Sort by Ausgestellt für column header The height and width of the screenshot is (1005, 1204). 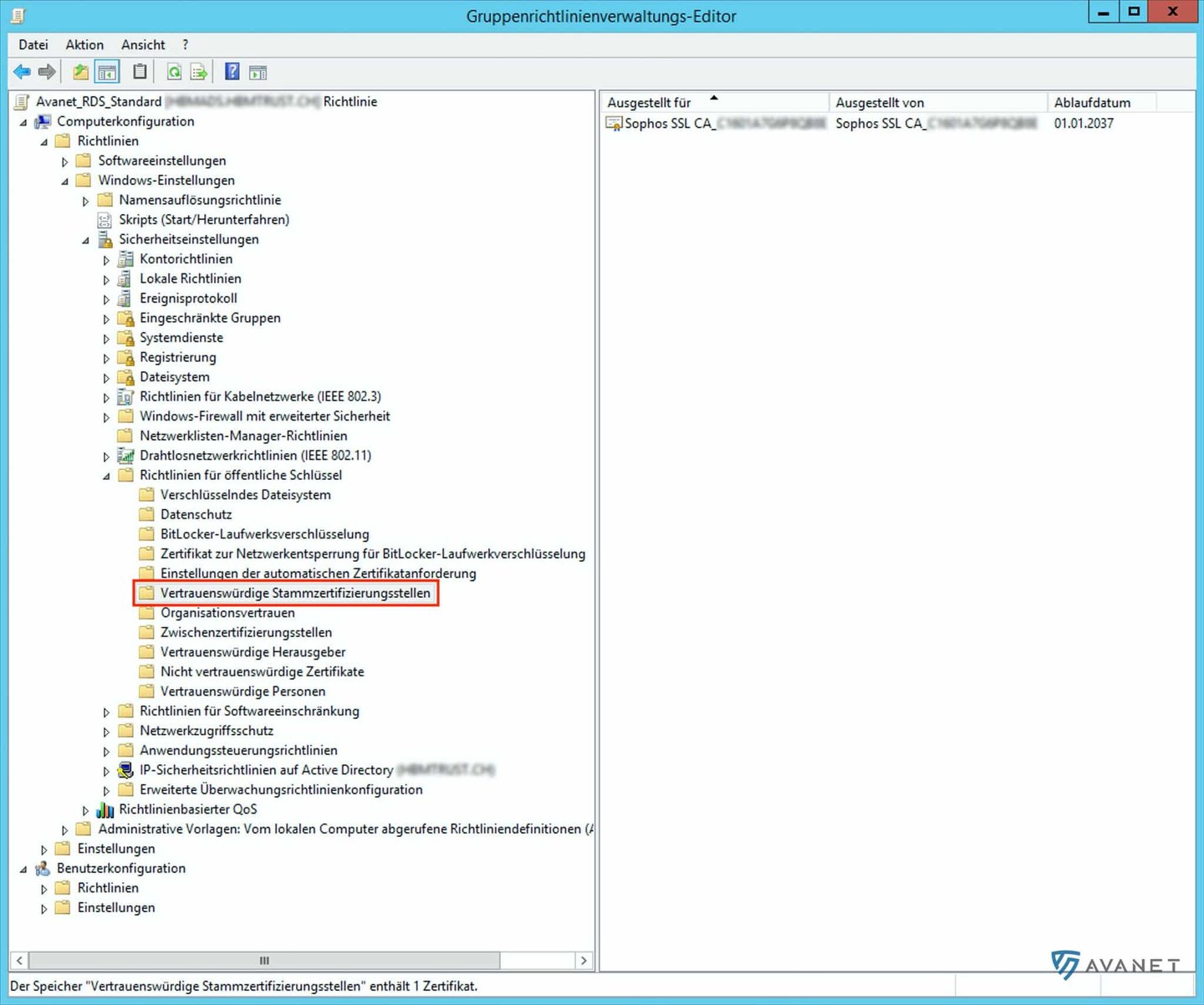point(715,102)
